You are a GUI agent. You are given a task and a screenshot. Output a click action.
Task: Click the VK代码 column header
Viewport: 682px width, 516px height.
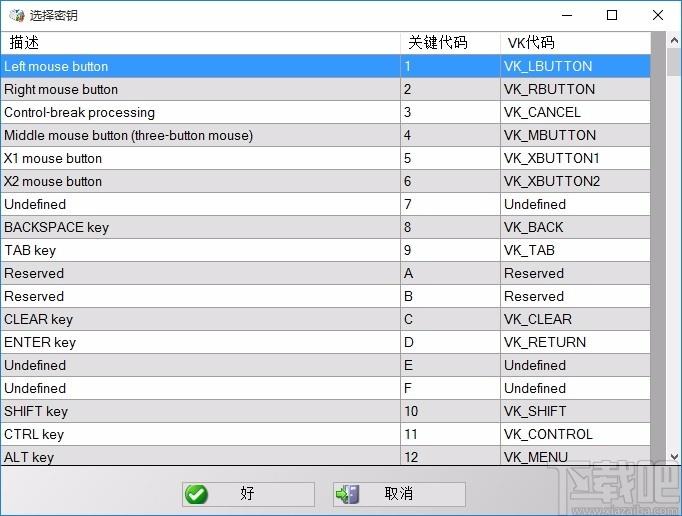tap(575, 43)
